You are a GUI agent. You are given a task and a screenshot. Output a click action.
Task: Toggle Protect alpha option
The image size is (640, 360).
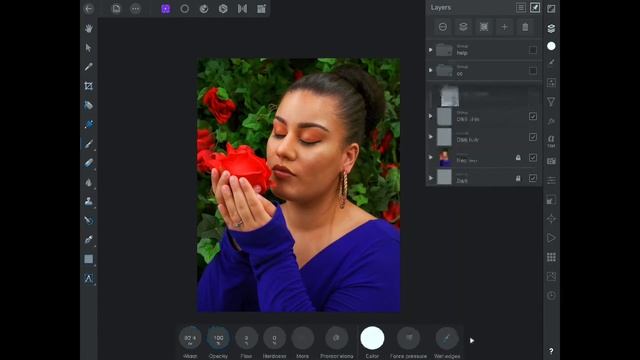point(336,338)
